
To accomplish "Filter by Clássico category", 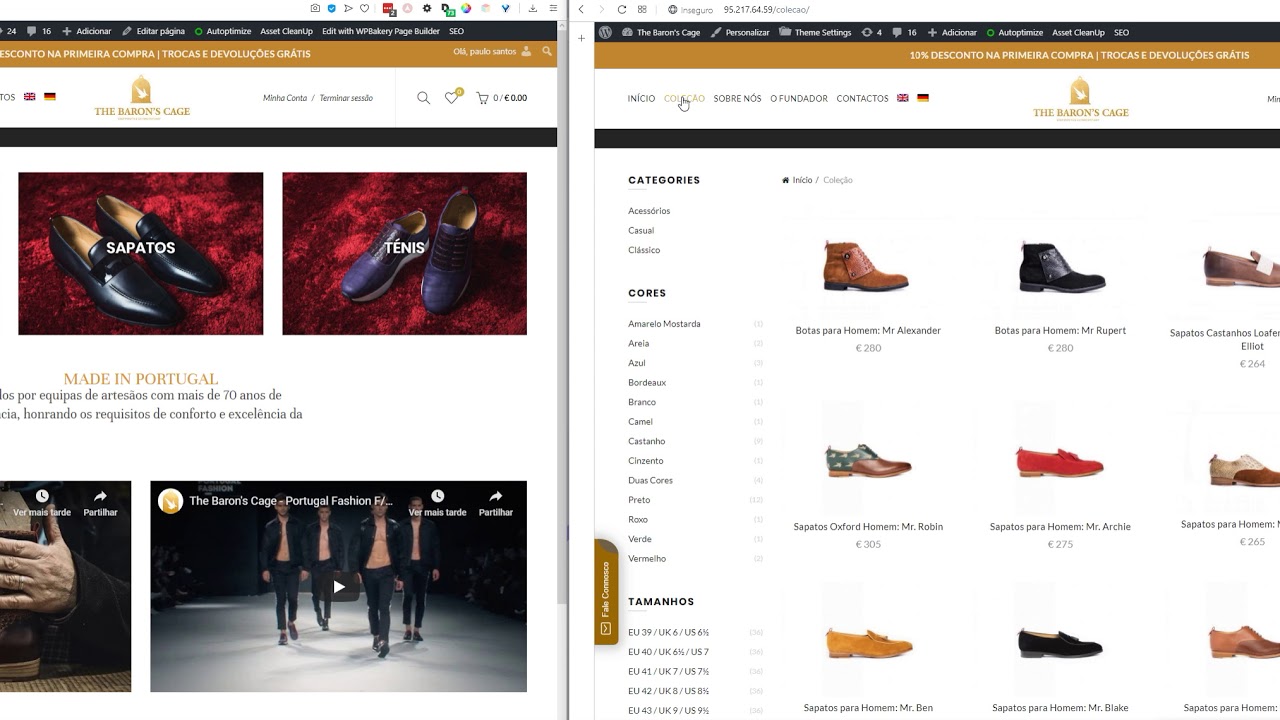I will click(644, 250).
